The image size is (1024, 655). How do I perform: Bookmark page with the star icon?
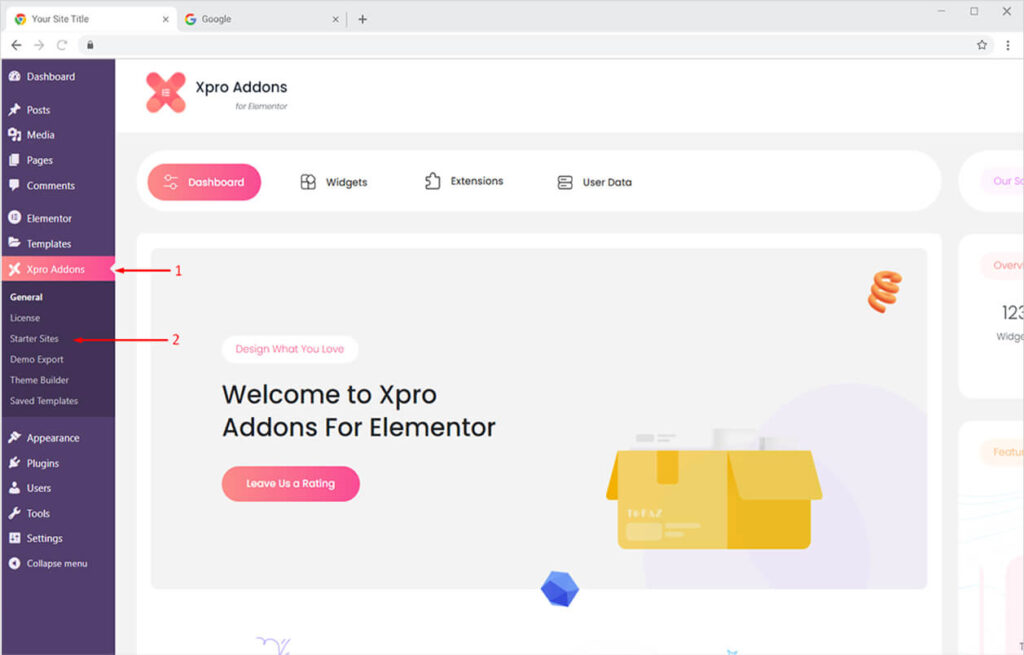tap(982, 45)
